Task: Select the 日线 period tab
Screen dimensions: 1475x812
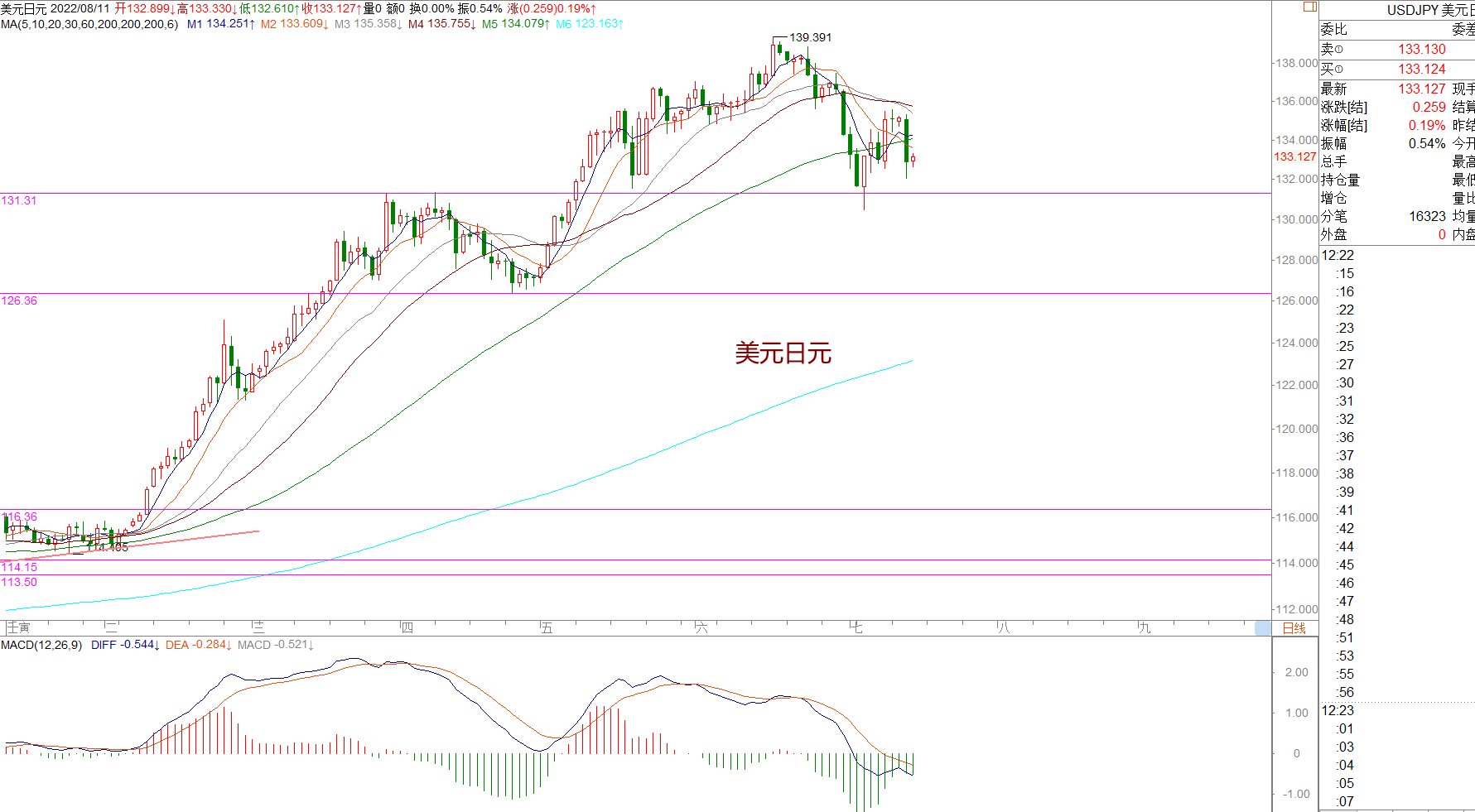Action: 1294,628
